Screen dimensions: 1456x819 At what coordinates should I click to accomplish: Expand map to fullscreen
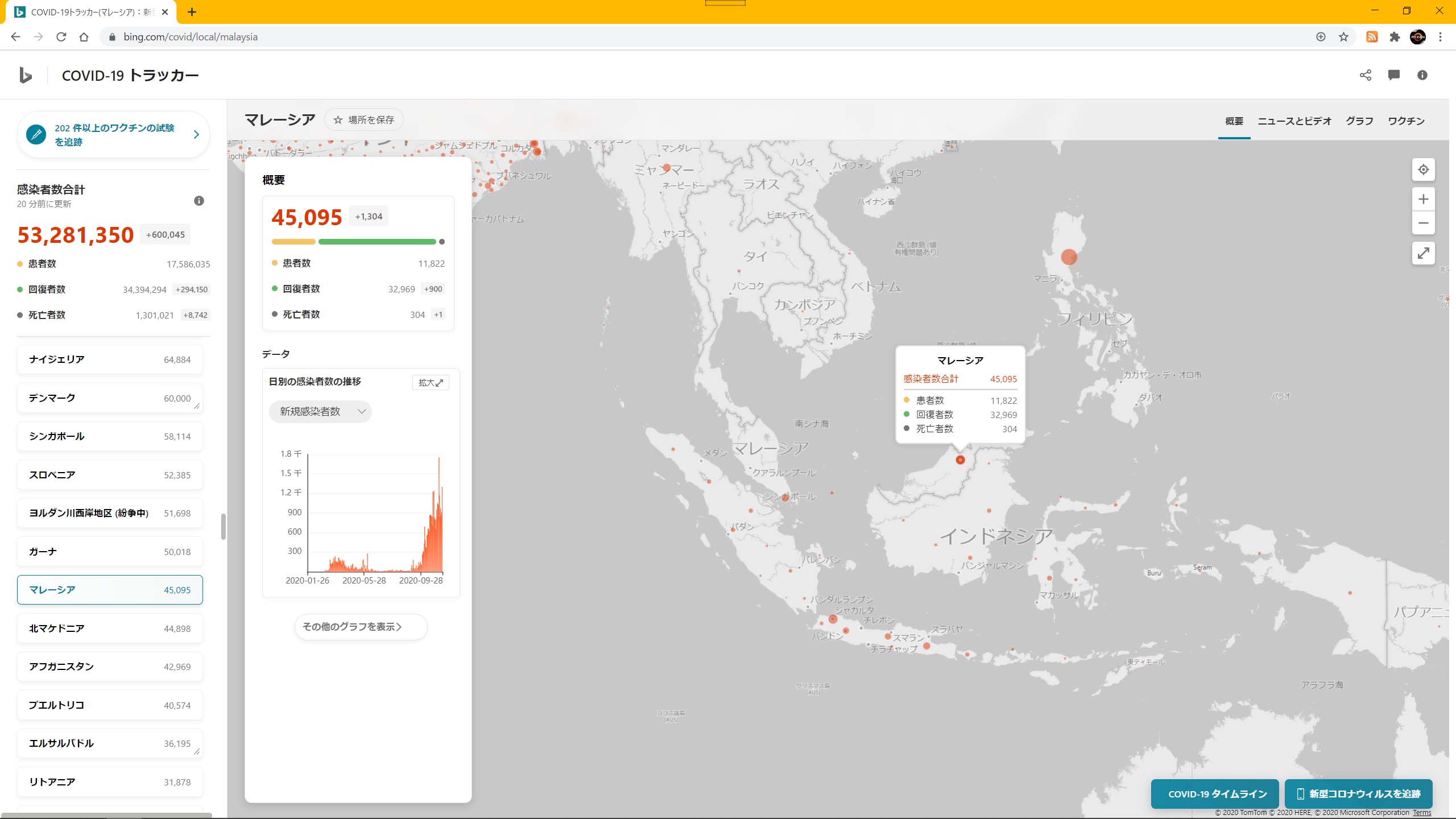click(x=1423, y=253)
